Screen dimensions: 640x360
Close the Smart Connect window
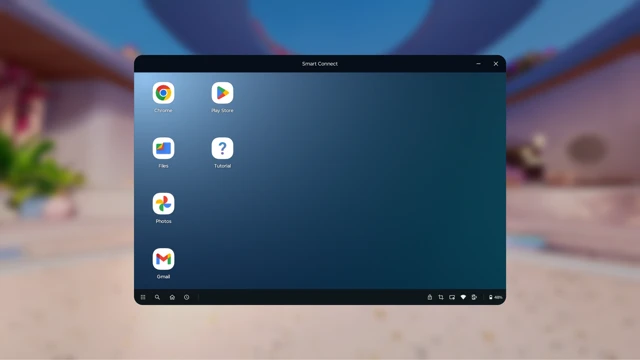[496, 64]
